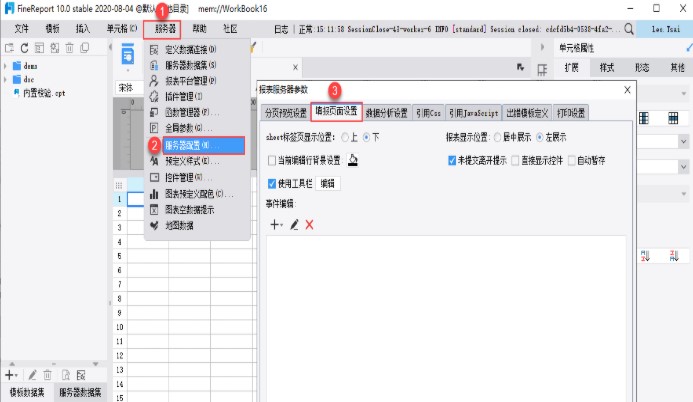The height and width of the screenshot is (402, 693).
Task: Select 地图数据 menu entry
Action: [197, 225]
